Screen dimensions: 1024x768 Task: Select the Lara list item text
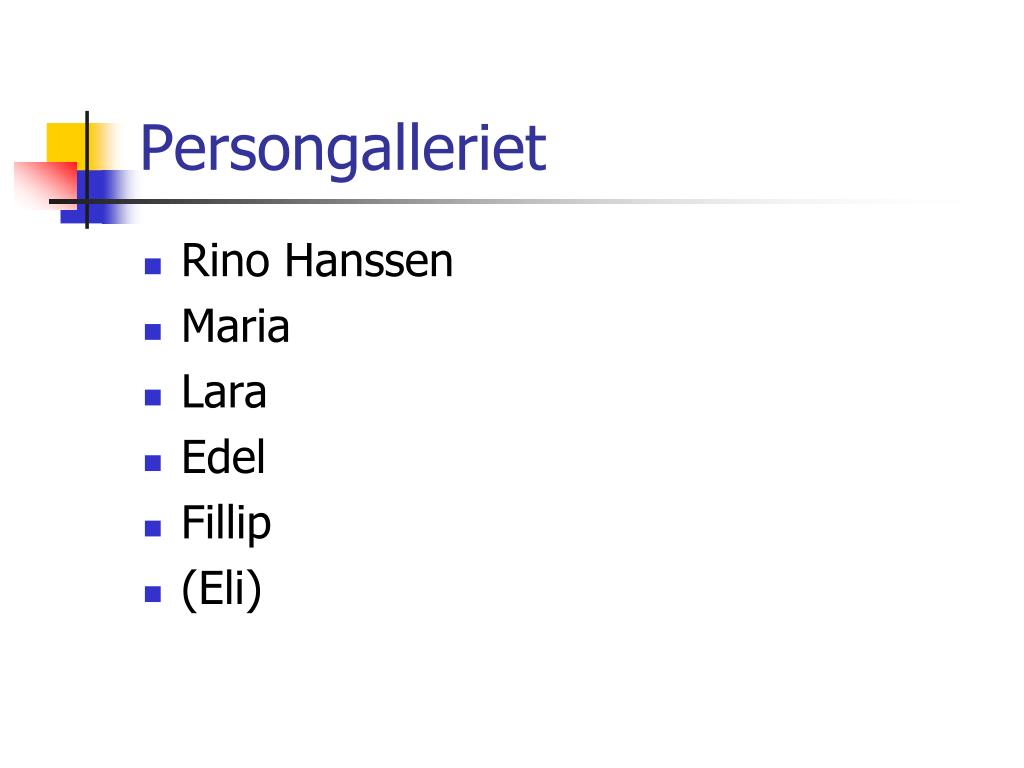pyautogui.click(x=224, y=392)
